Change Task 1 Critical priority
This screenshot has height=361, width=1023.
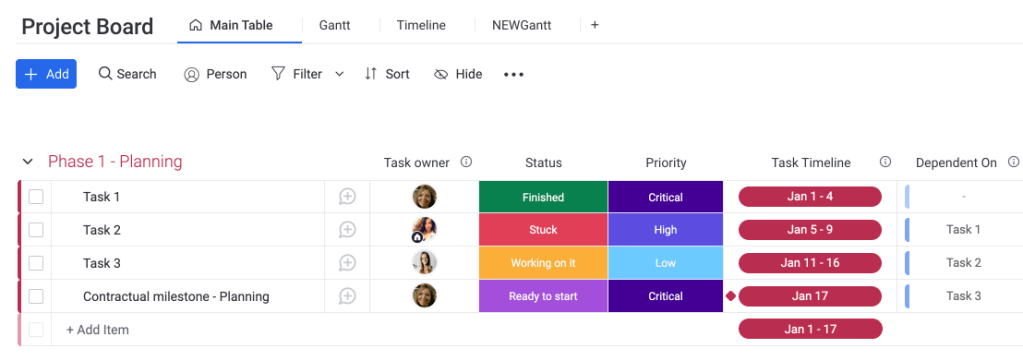coord(665,196)
